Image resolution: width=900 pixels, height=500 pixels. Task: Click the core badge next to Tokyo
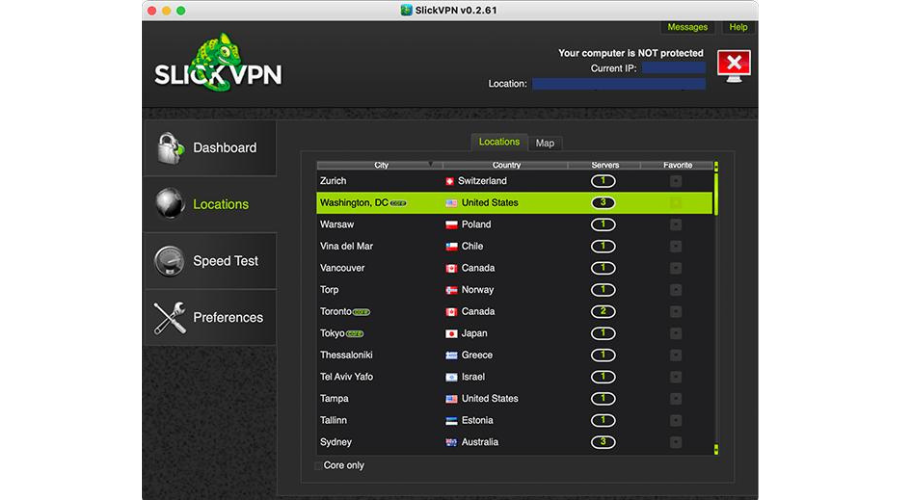(355, 334)
